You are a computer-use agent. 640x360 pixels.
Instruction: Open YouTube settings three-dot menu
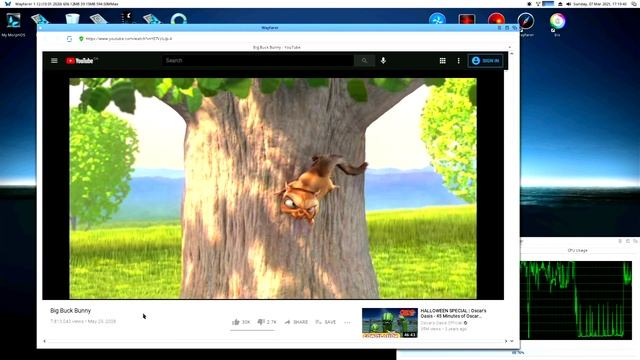click(458, 61)
